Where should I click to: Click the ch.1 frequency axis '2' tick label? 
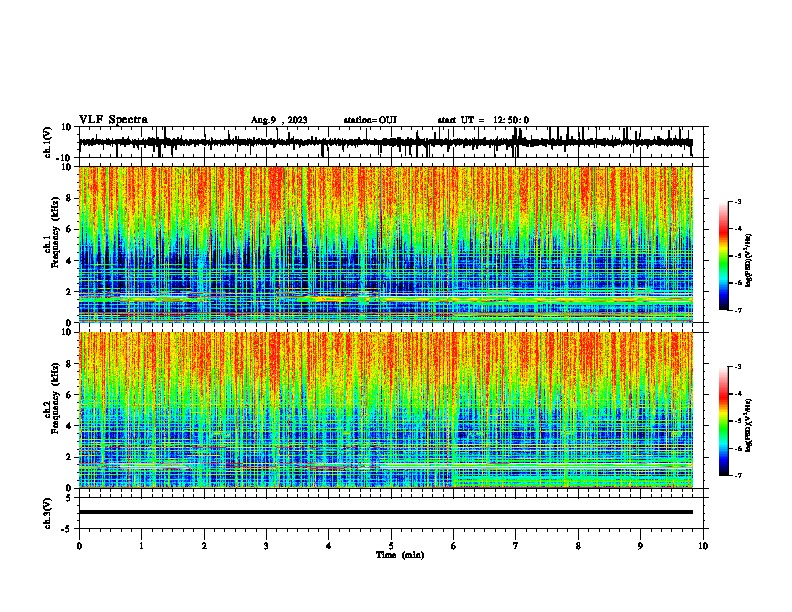pos(69,292)
